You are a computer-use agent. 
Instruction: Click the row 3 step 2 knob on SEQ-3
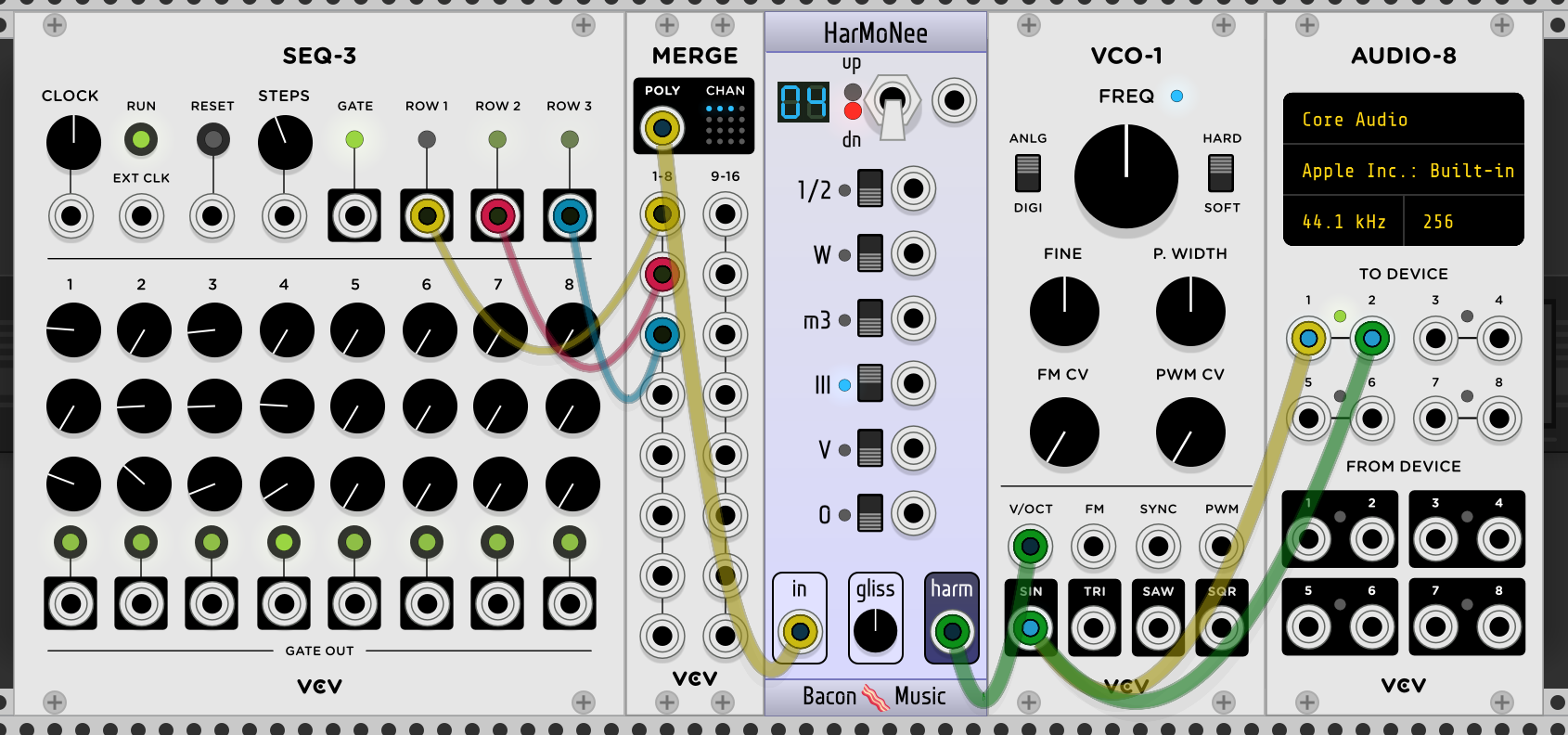pyautogui.click(x=144, y=484)
